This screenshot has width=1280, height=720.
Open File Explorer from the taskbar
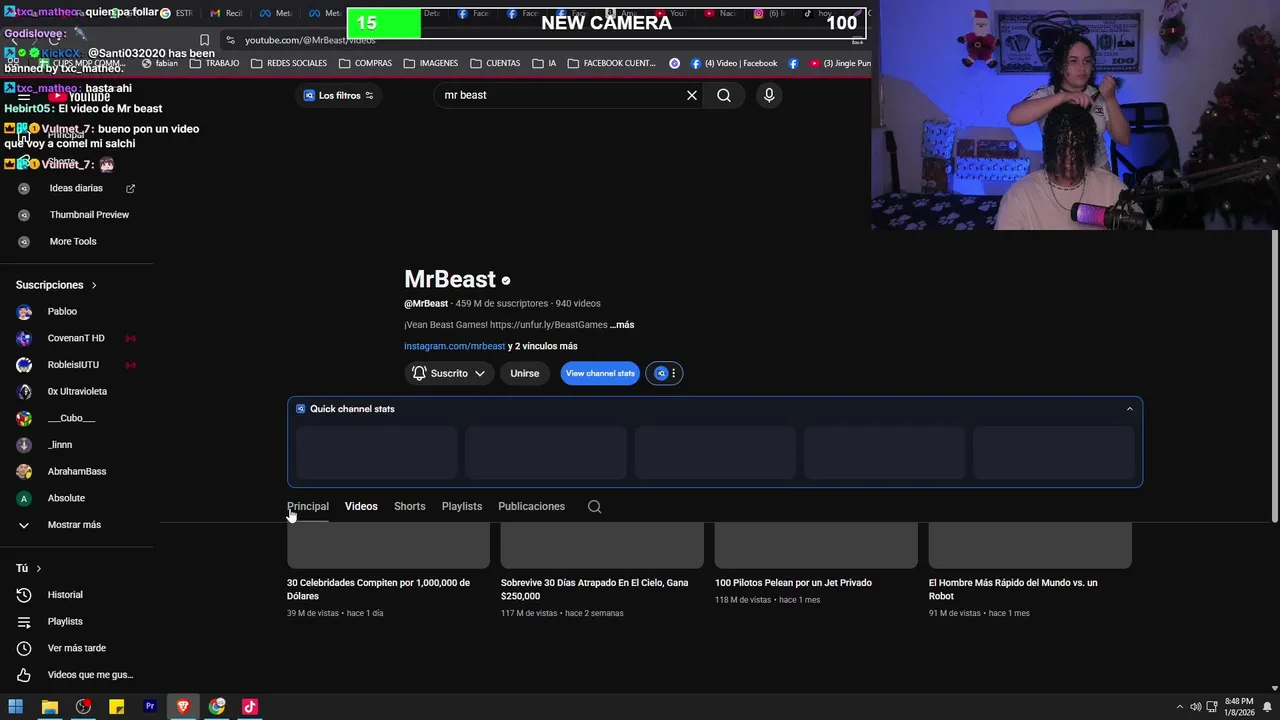(49, 707)
